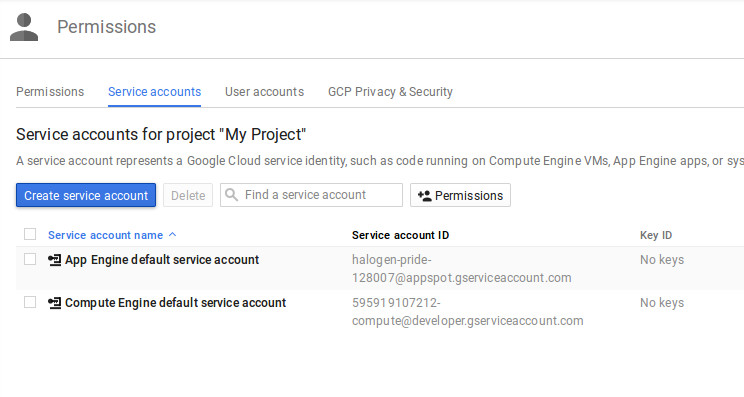Check the App Engine default service account box
The height and width of the screenshot is (397, 744).
coord(30,259)
